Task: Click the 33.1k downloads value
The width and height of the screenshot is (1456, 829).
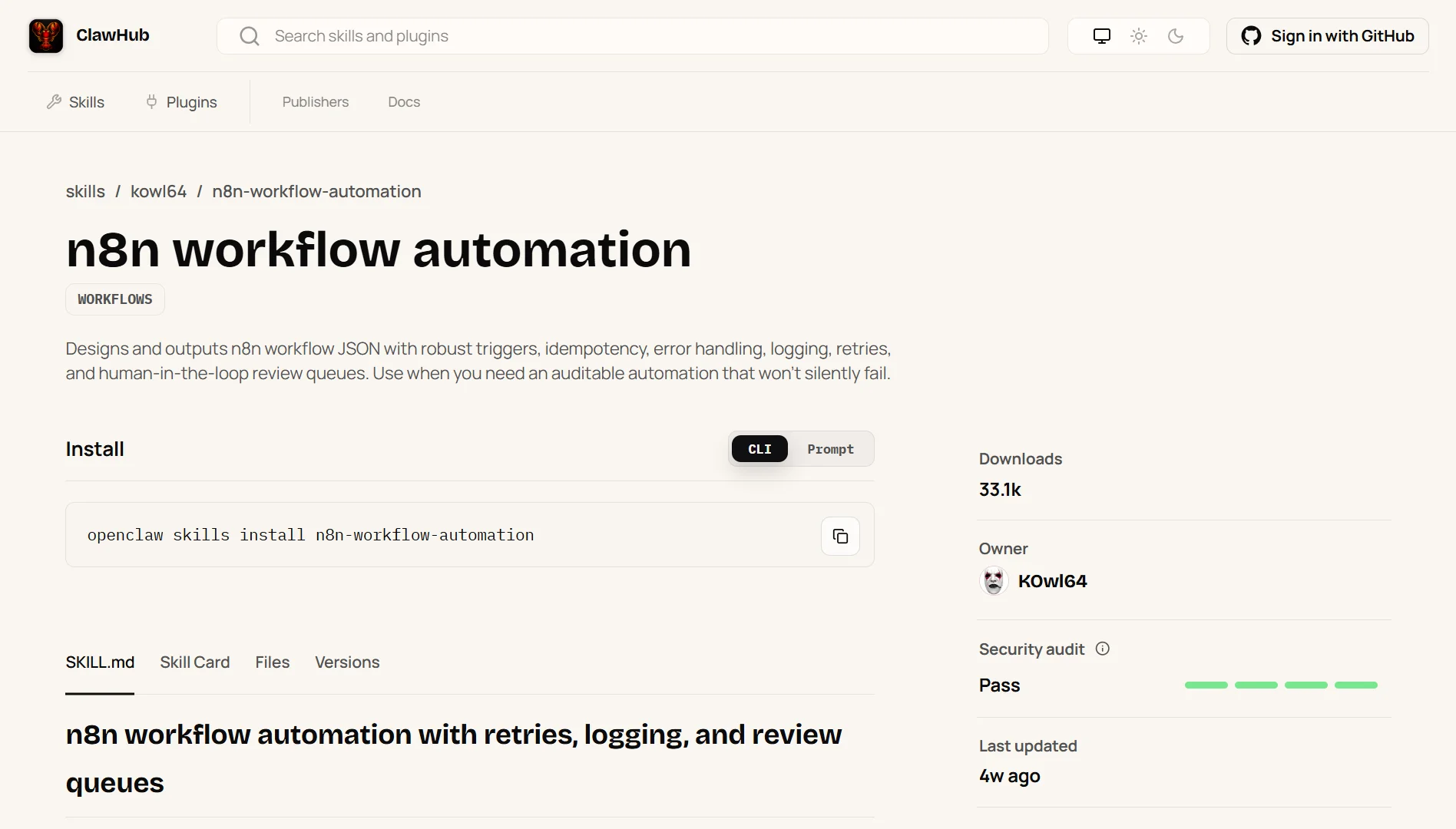Action: (1000, 490)
